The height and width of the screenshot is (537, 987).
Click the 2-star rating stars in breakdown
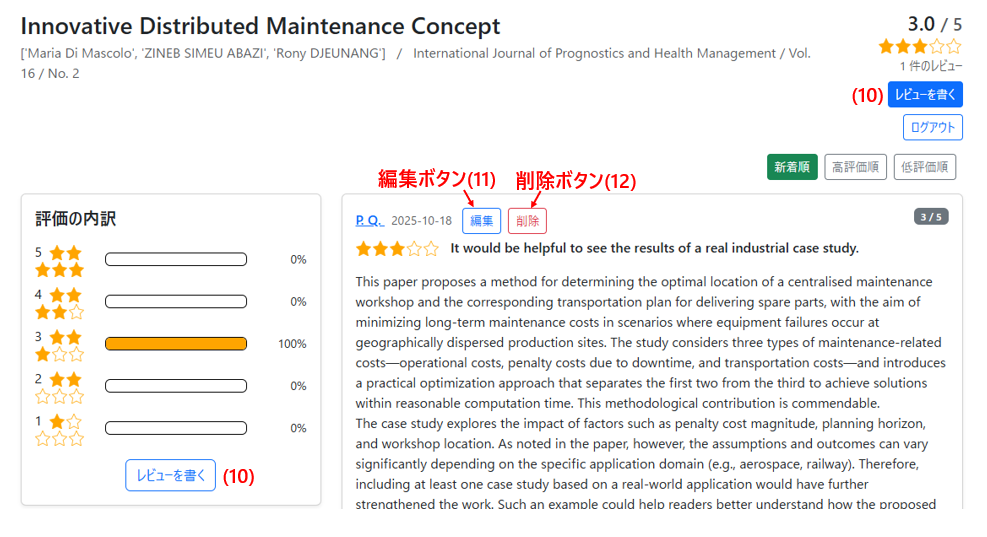pyautogui.click(x=60, y=387)
